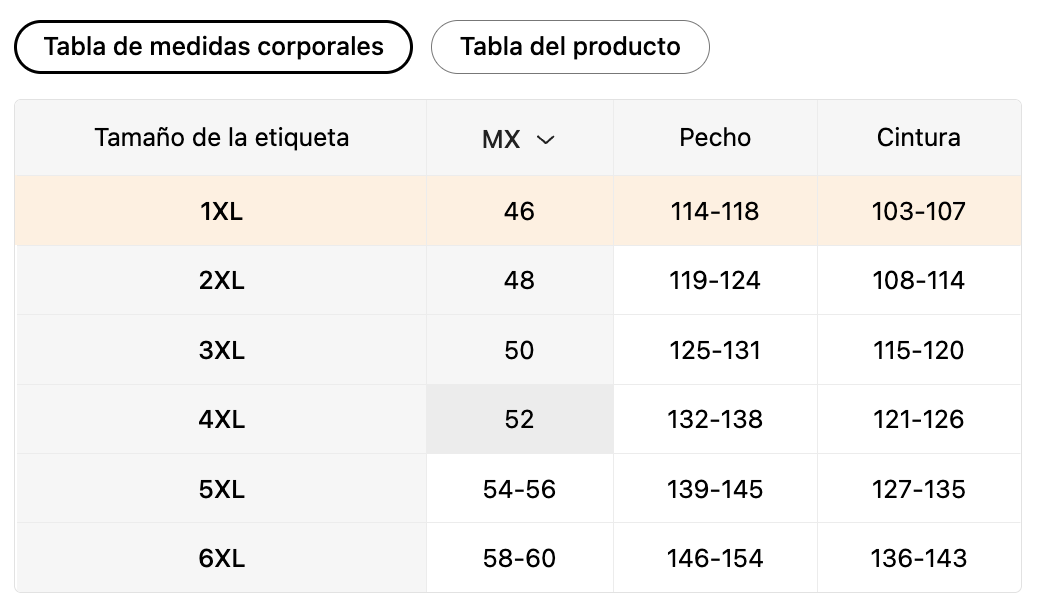Switch to Tabla de medidas corporales tab

tap(213, 47)
